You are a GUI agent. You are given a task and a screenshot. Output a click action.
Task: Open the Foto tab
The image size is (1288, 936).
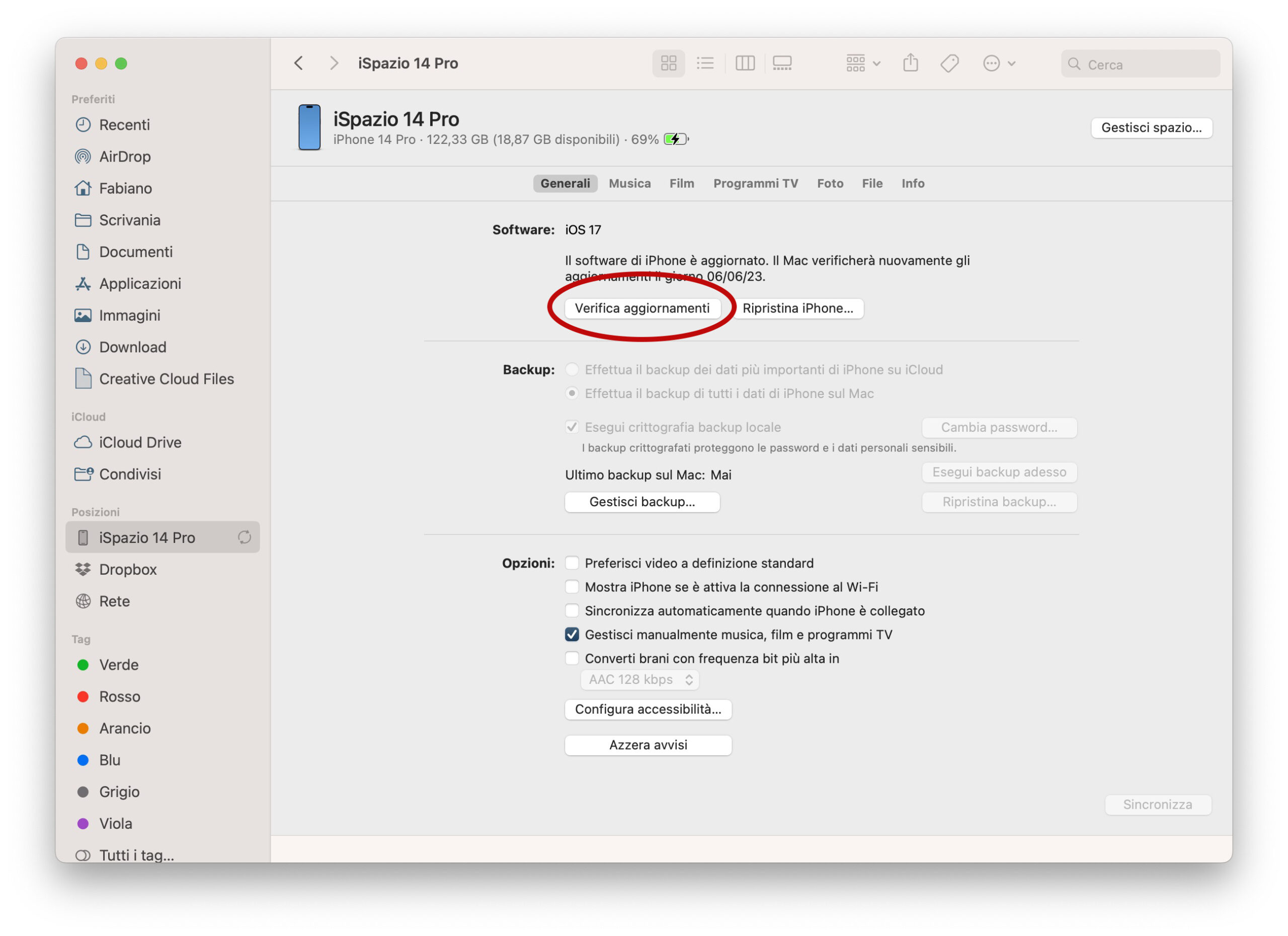point(830,184)
